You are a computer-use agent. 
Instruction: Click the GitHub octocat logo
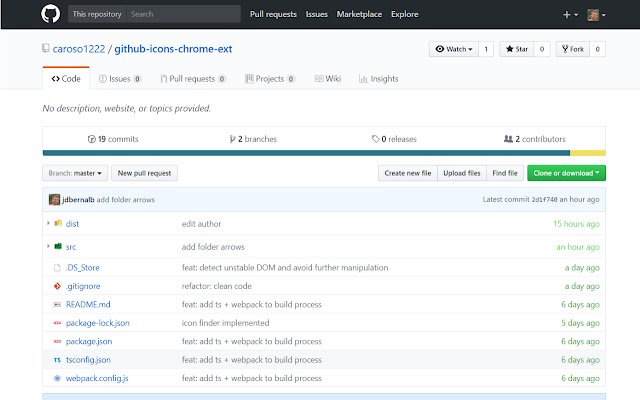pos(51,14)
